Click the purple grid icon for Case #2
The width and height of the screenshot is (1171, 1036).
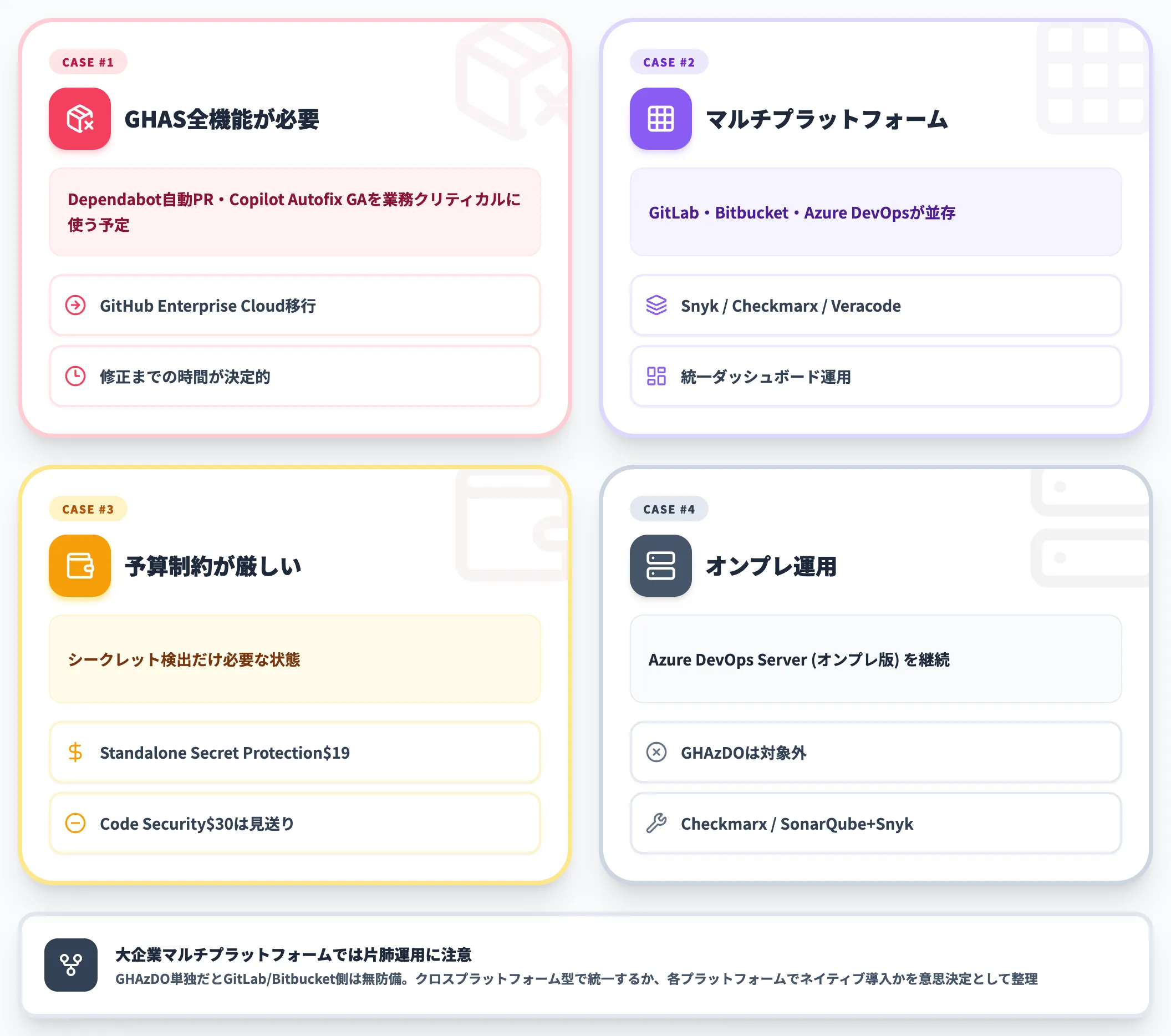[660, 119]
